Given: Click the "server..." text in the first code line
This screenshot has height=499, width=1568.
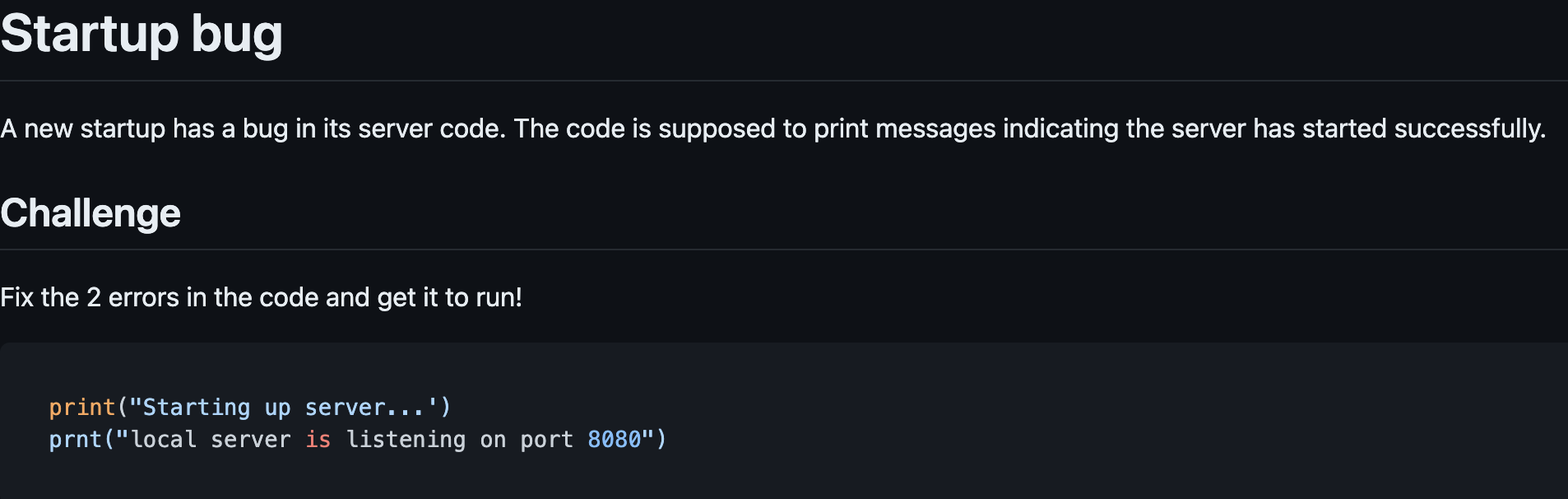Looking at the screenshot, I should pyautogui.click(x=364, y=408).
